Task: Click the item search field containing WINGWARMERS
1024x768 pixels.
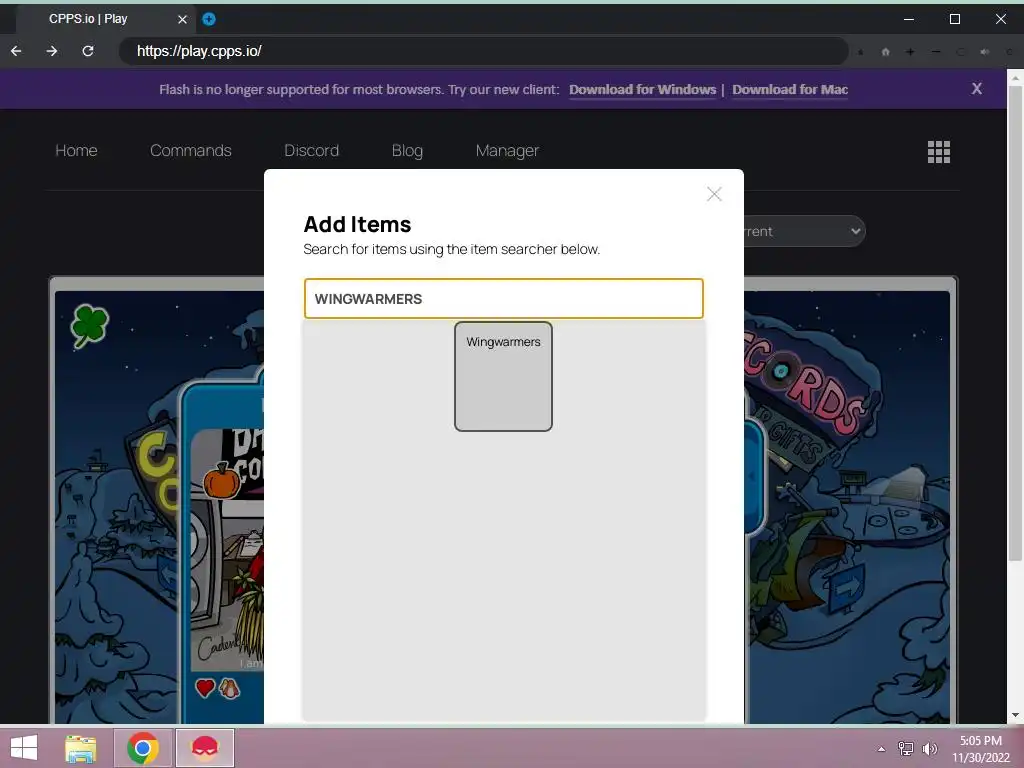Action: coord(504,298)
